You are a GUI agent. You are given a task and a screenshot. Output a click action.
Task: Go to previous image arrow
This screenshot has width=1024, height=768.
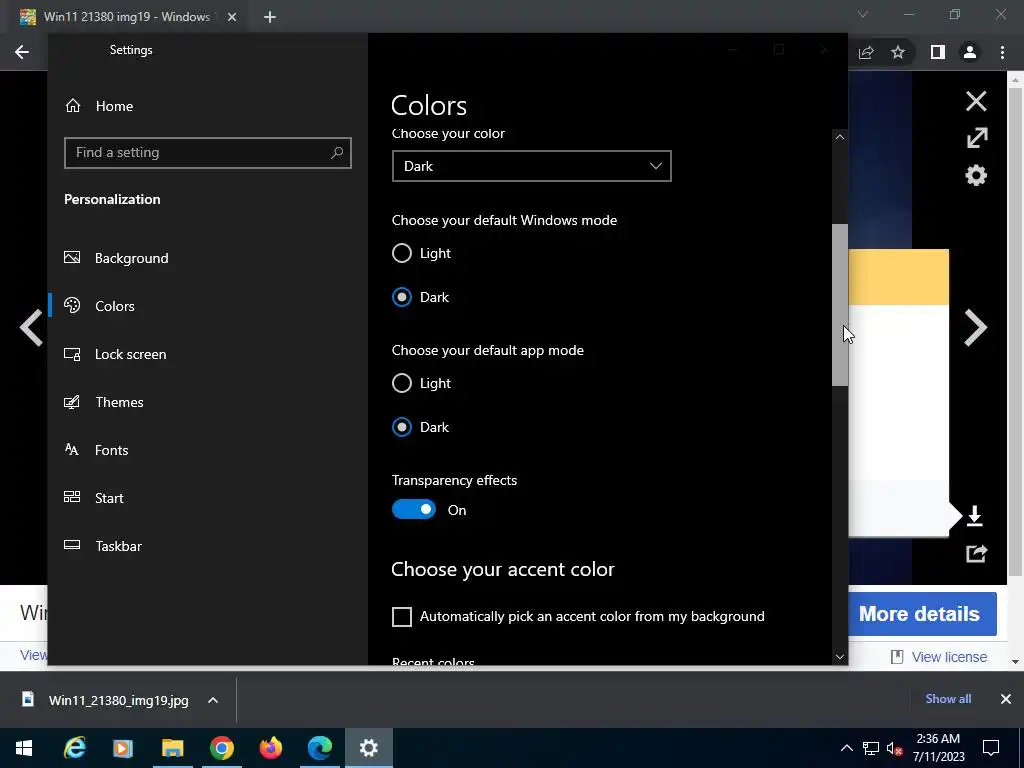[31, 327]
